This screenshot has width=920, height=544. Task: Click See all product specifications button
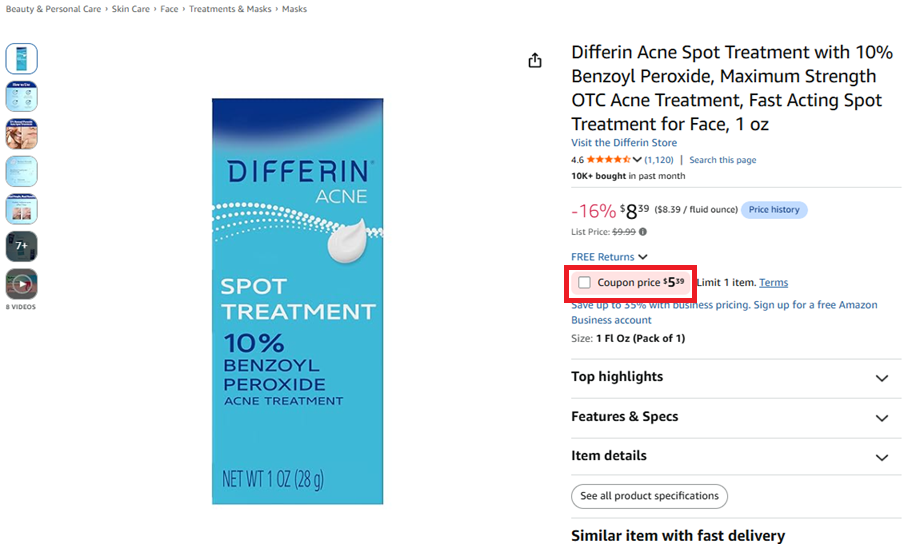(x=649, y=496)
